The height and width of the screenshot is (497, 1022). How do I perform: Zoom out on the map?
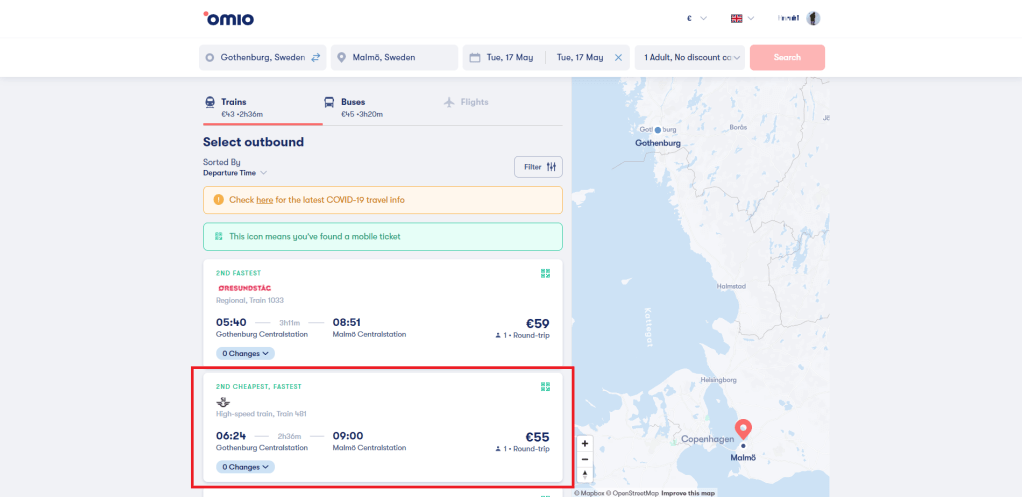click(x=585, y=459)
